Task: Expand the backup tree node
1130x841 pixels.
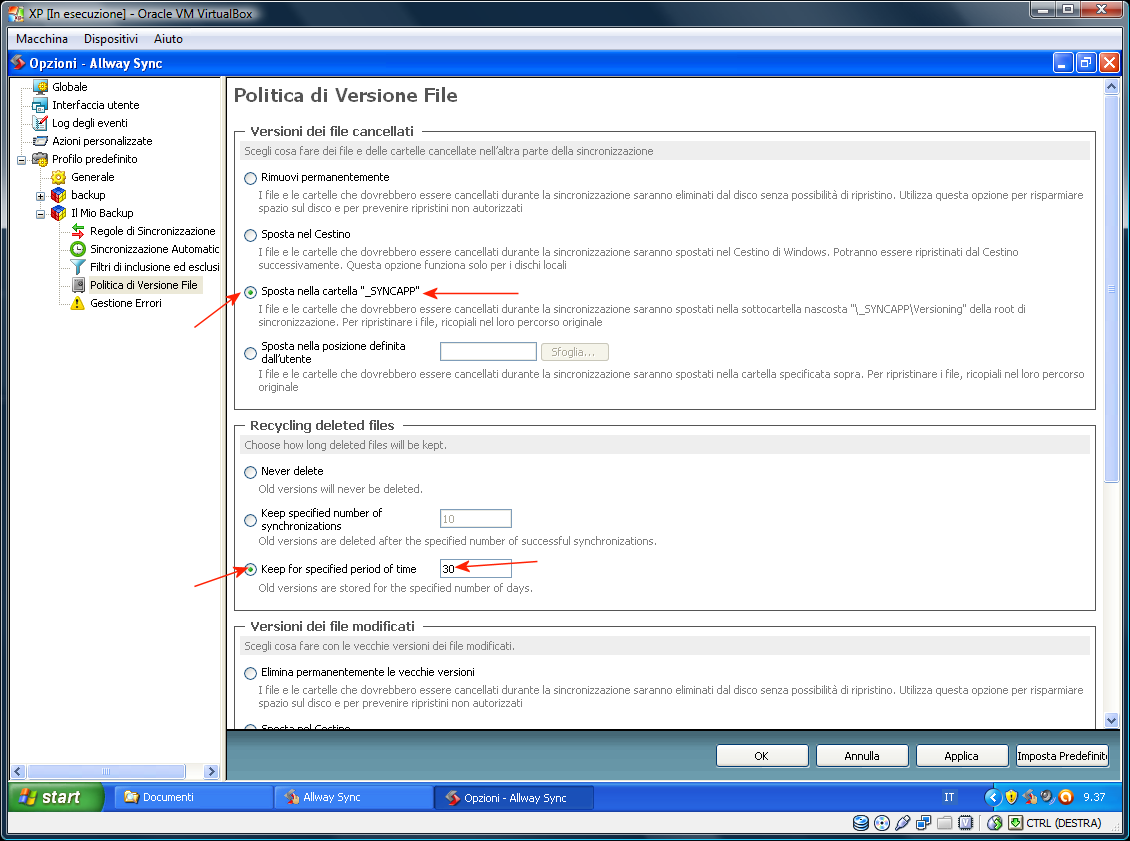Action: click(40, 196)
